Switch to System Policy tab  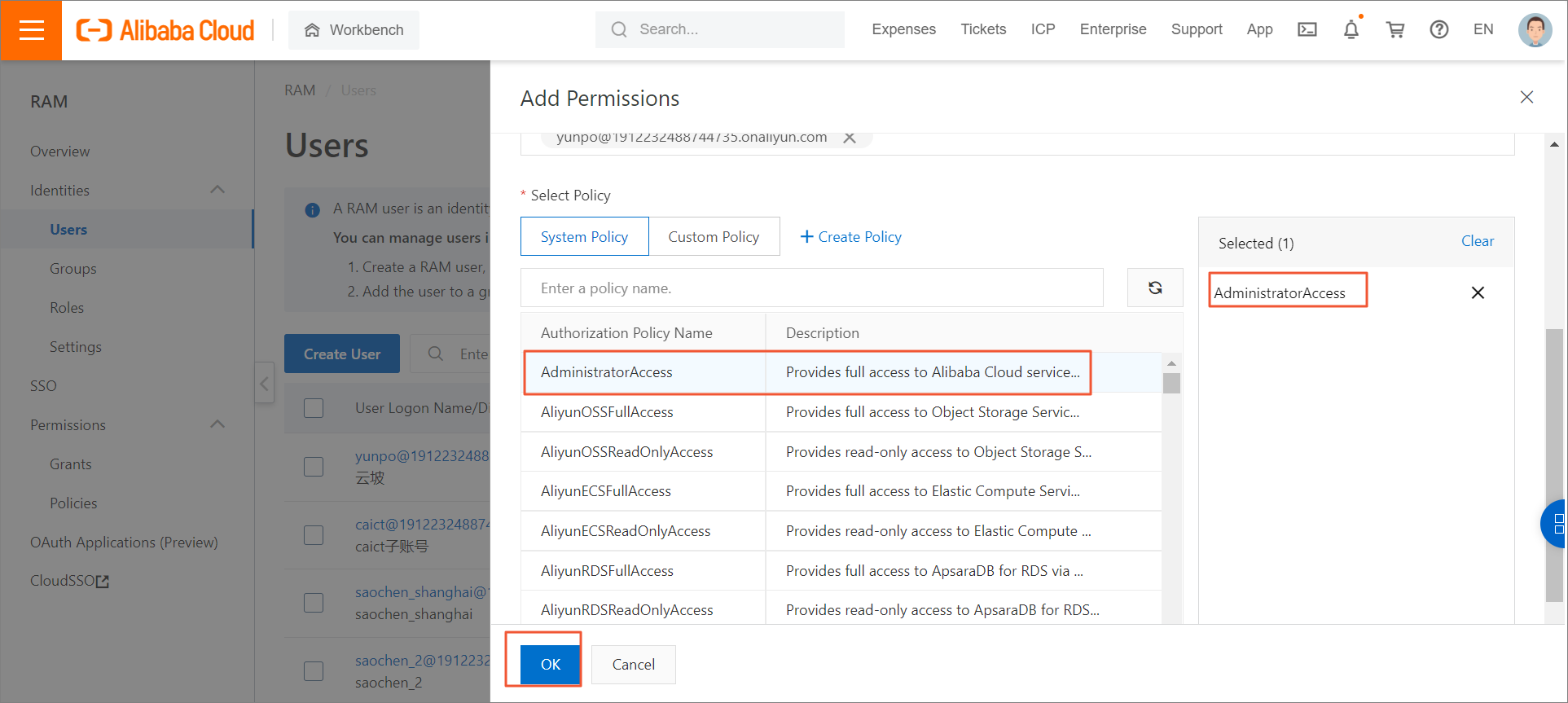(585, 236)
